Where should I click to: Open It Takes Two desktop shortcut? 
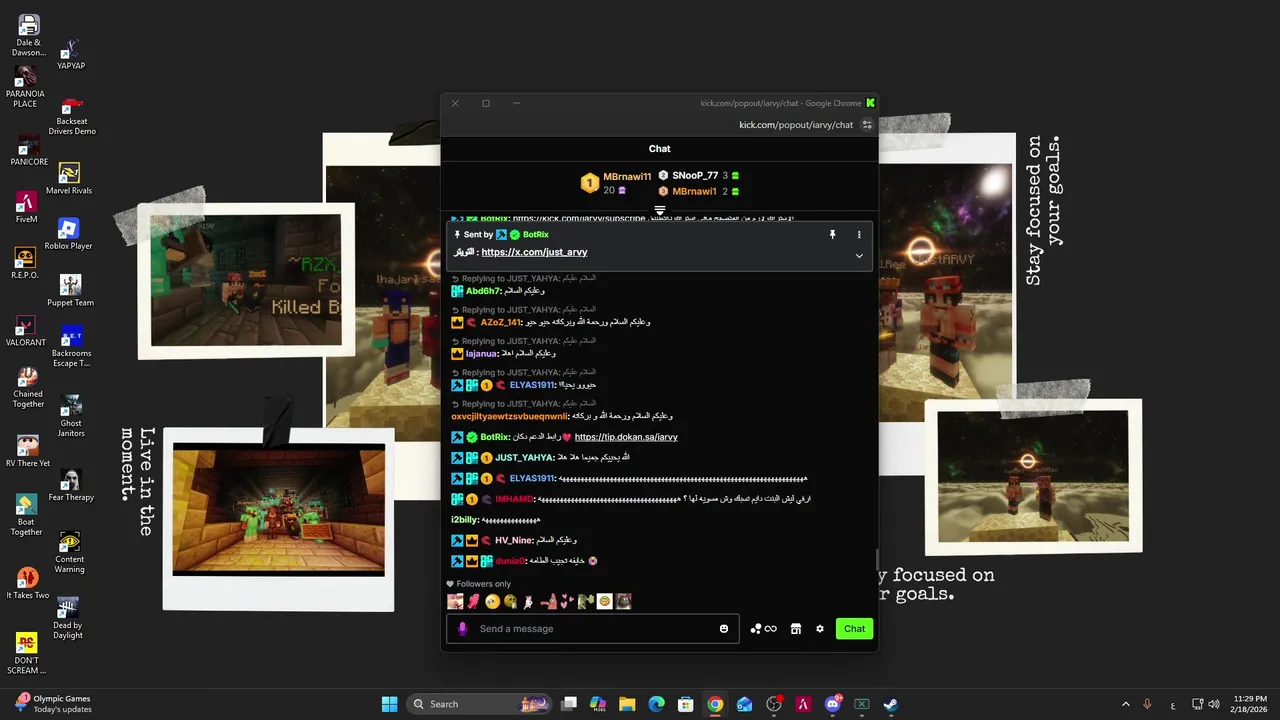click(x=27, y=583)
